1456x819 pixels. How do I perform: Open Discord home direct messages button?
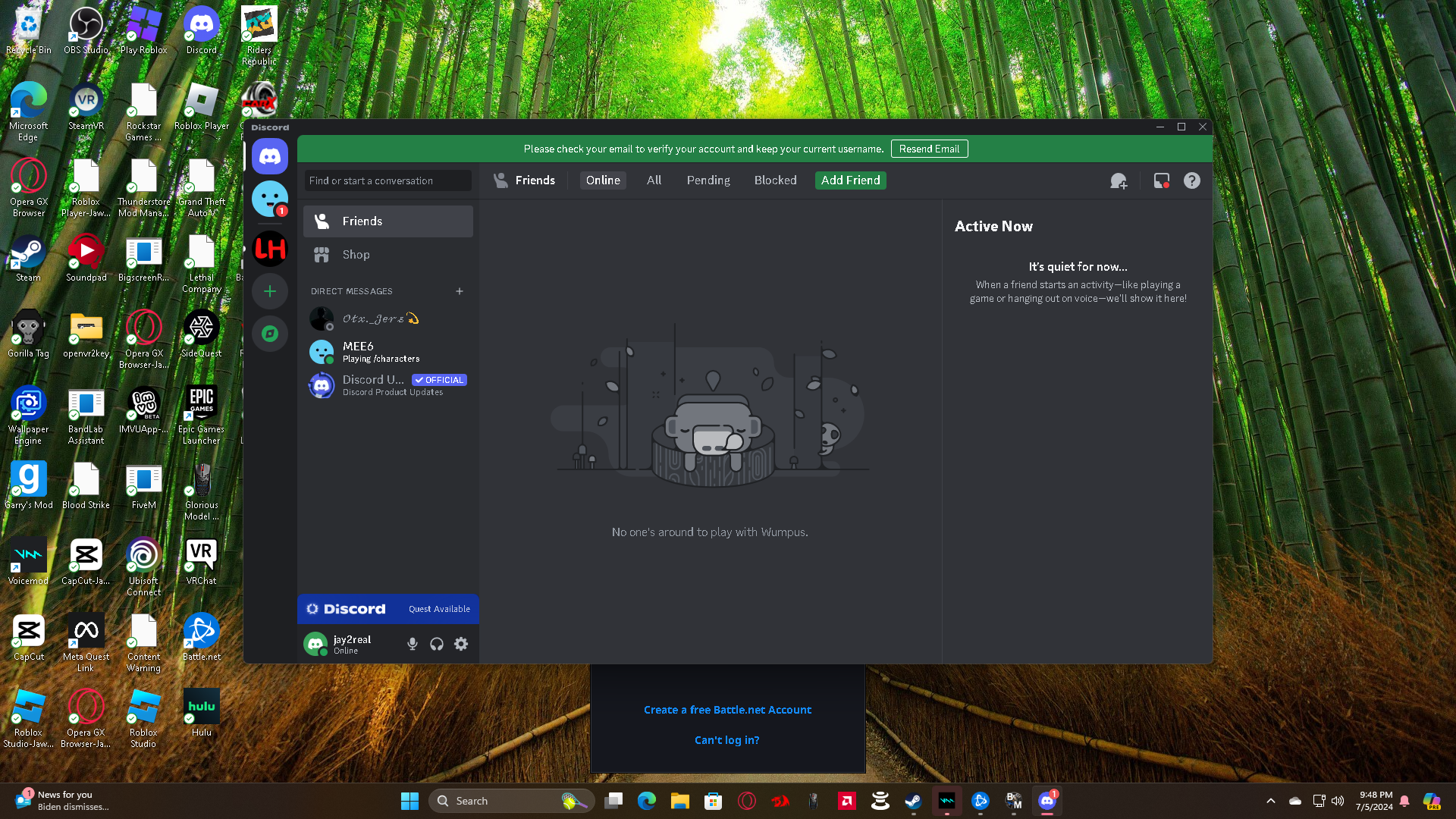[x=270, y=156]
